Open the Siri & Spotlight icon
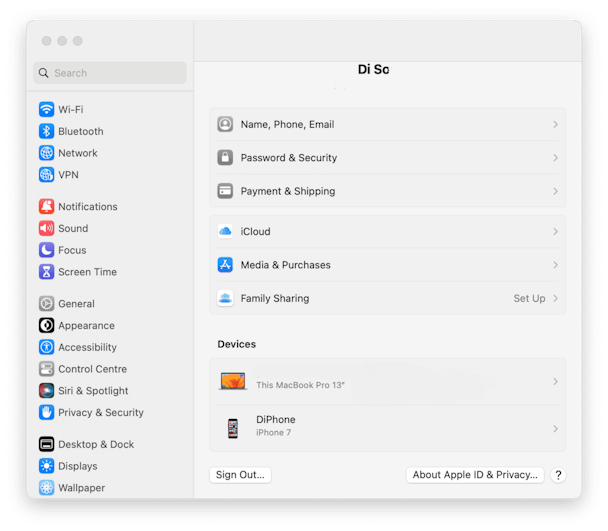This screenshot has height=531, width=608. 46,390
